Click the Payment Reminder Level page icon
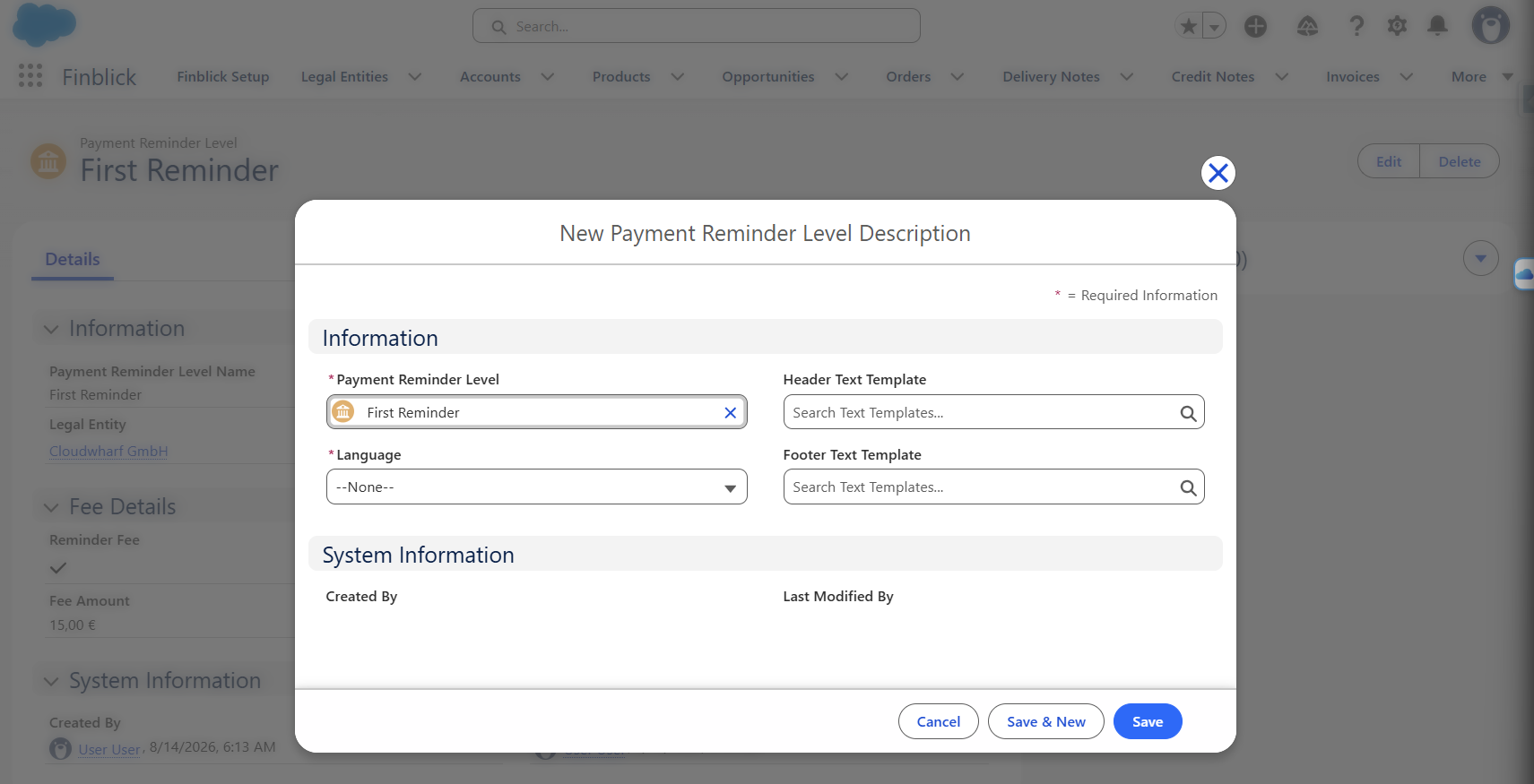 pos(48,161)
